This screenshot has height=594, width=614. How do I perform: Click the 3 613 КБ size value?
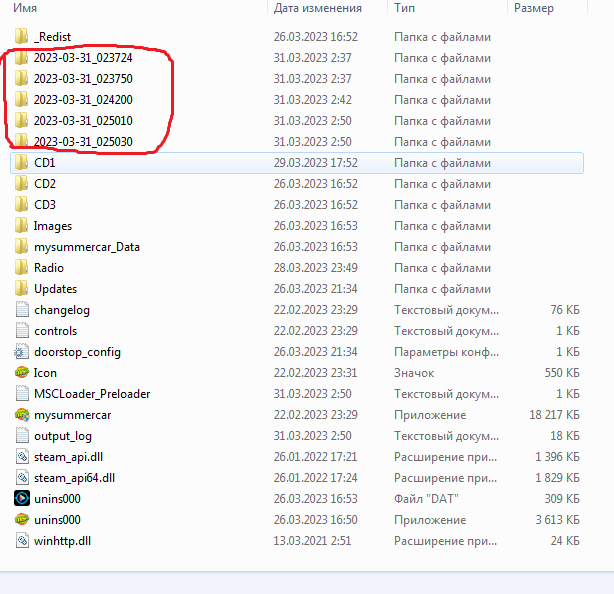click(x=557, y=520)
